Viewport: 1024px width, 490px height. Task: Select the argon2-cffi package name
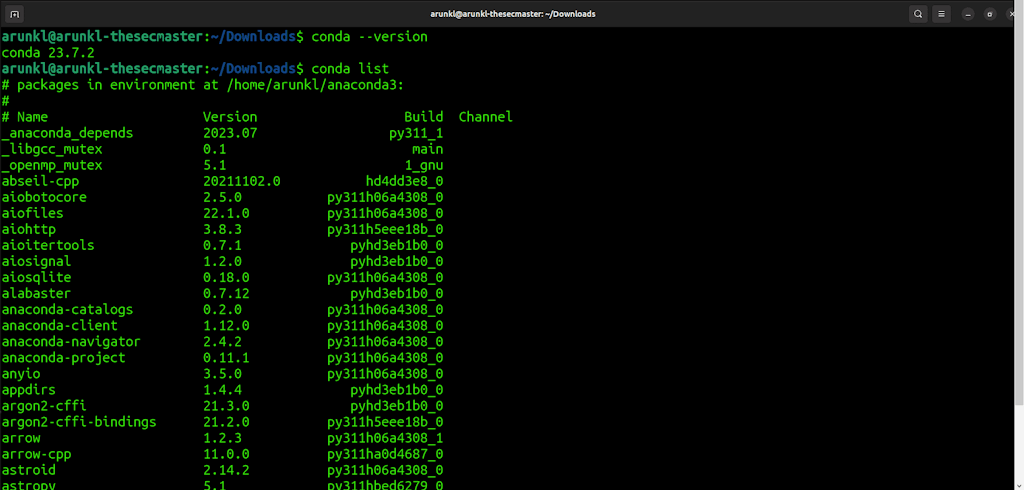tap(44, 406)
